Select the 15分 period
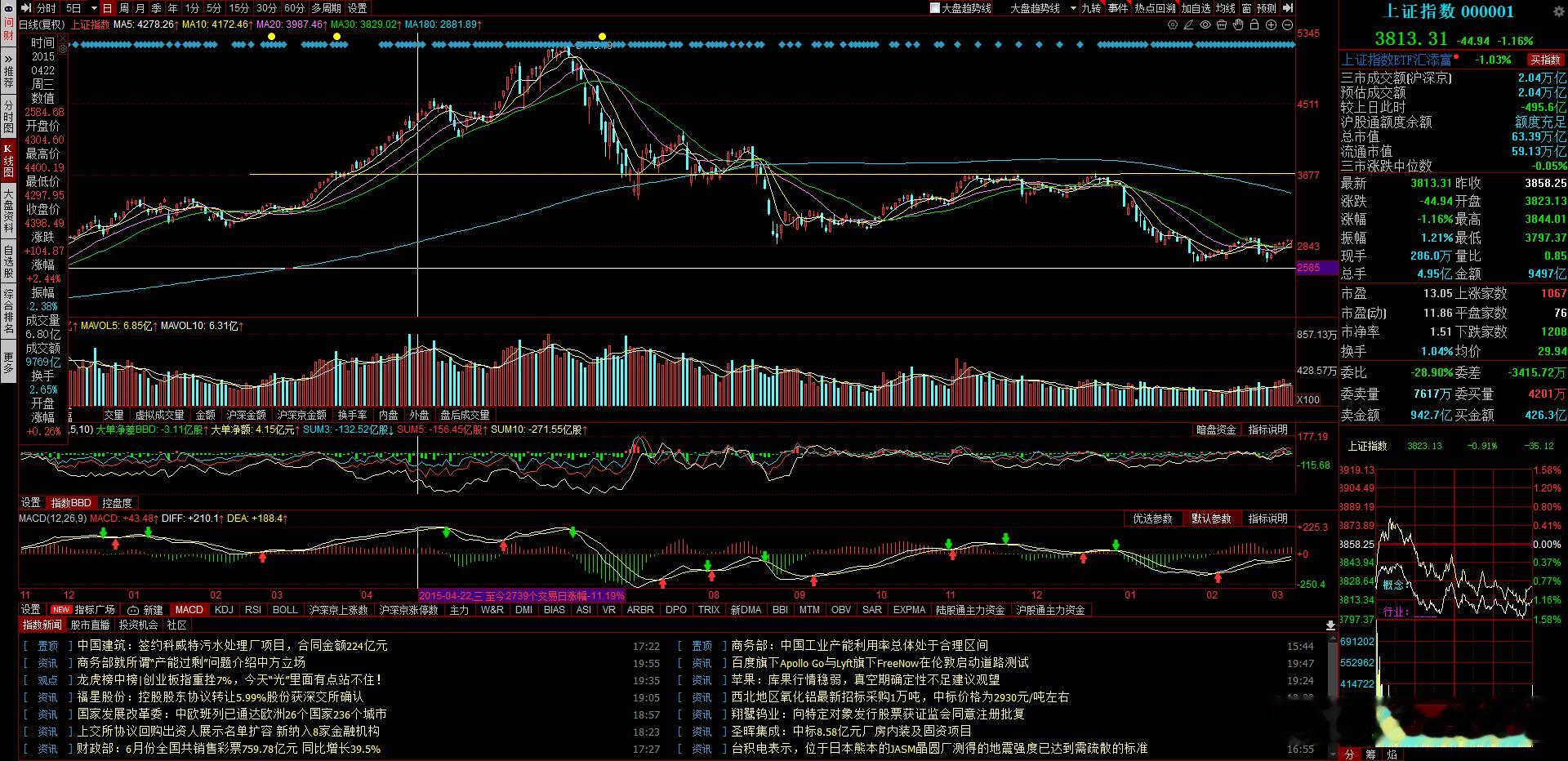This screenshot has width=1568, height=761. (x=239, y=8)
